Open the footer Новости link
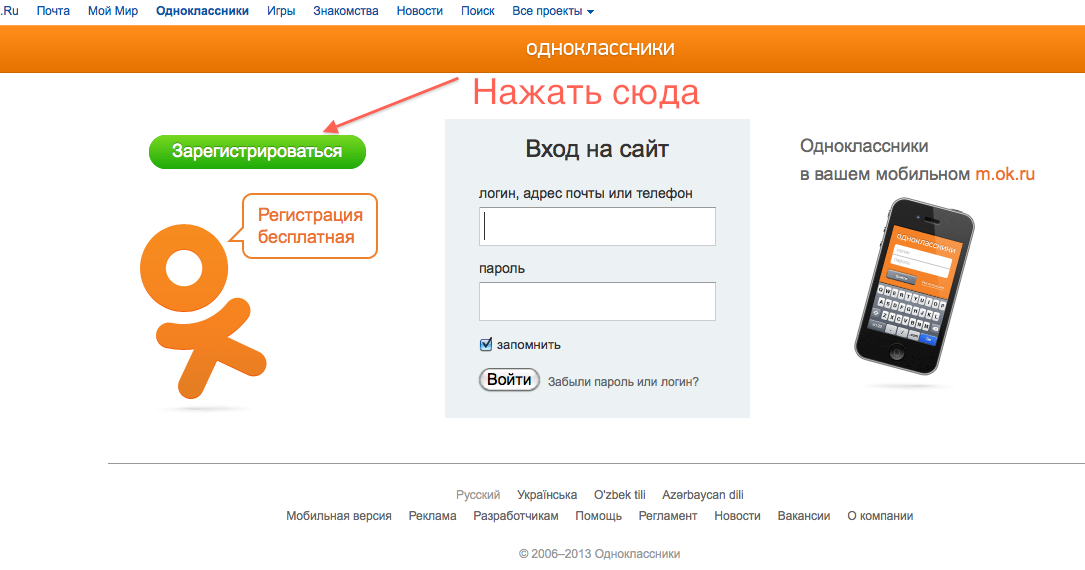This screenshot has height=570, width=1085. [737, 516]
